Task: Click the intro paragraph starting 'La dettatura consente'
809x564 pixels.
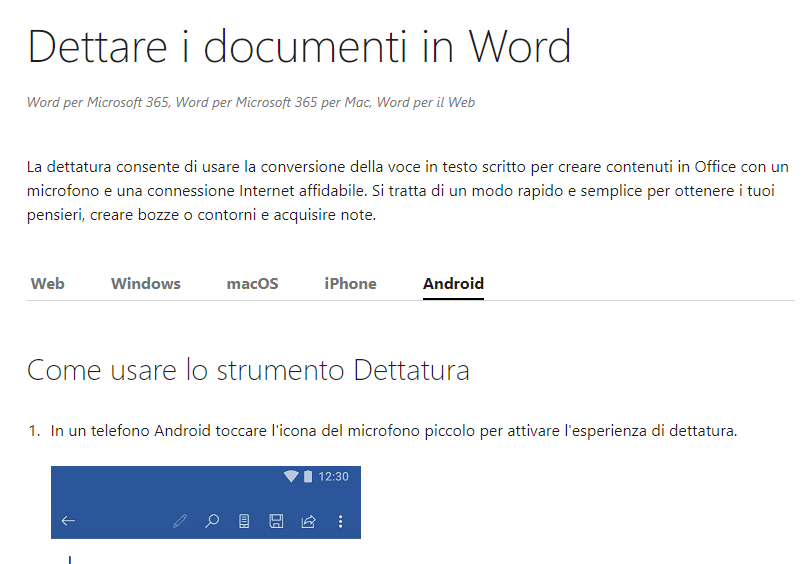Action: tap(408, 190)
